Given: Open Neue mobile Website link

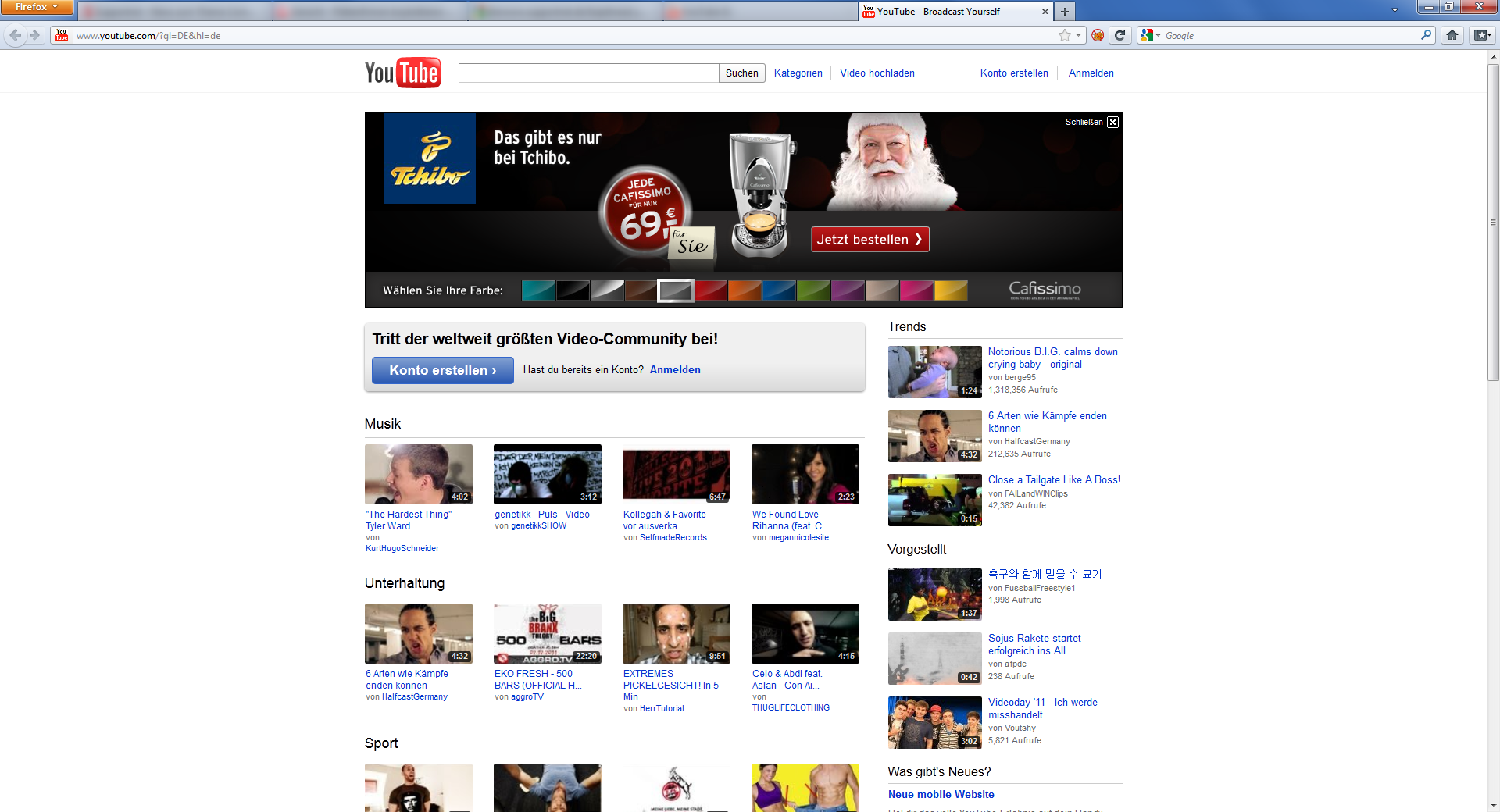Looking at the screenshot, I should [941, 795].
